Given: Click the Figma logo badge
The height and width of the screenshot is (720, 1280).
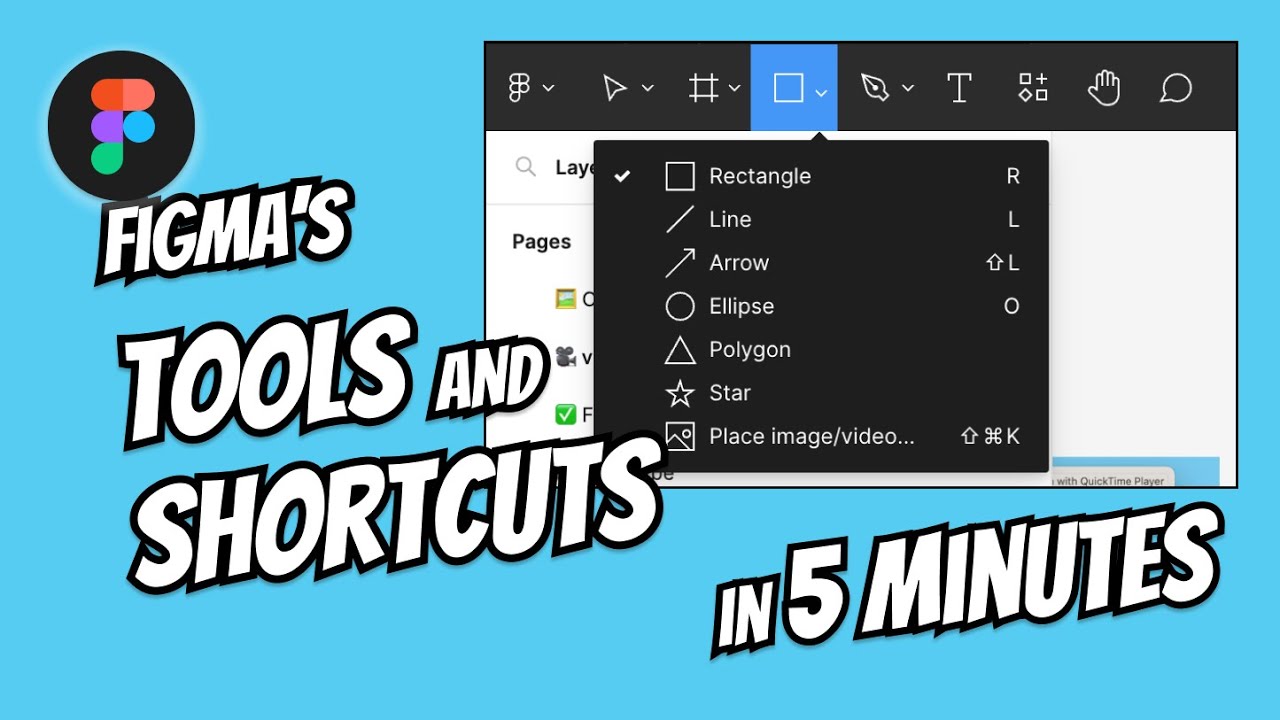Looking at the screenshot, I should [121, 127].
